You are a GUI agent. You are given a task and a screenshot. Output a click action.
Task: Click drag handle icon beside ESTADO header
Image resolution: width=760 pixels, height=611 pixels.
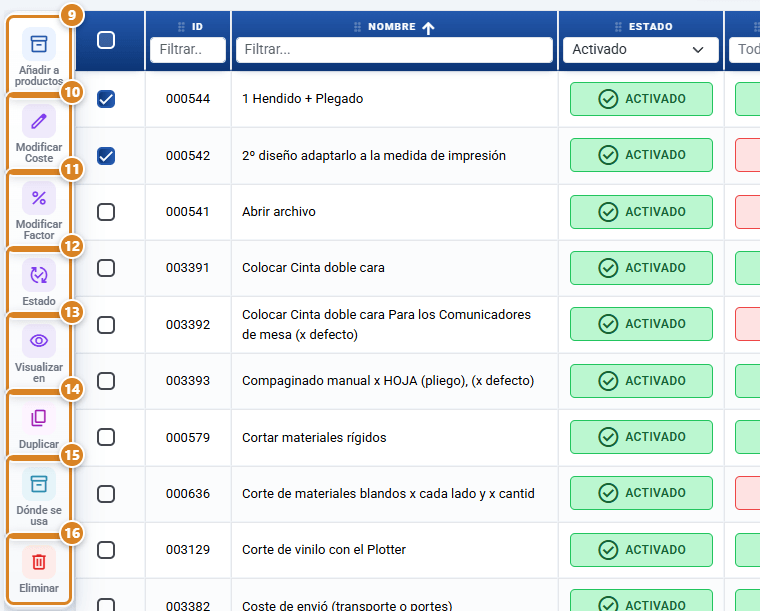(618, 27)
